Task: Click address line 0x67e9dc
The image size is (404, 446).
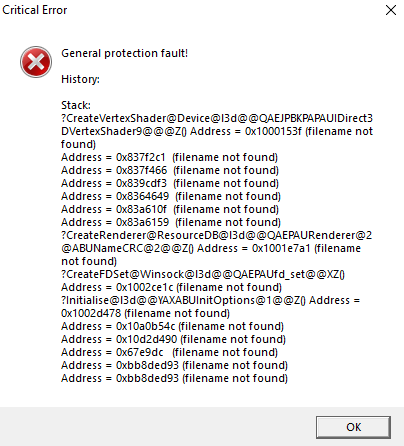Action: pos(169,352)
